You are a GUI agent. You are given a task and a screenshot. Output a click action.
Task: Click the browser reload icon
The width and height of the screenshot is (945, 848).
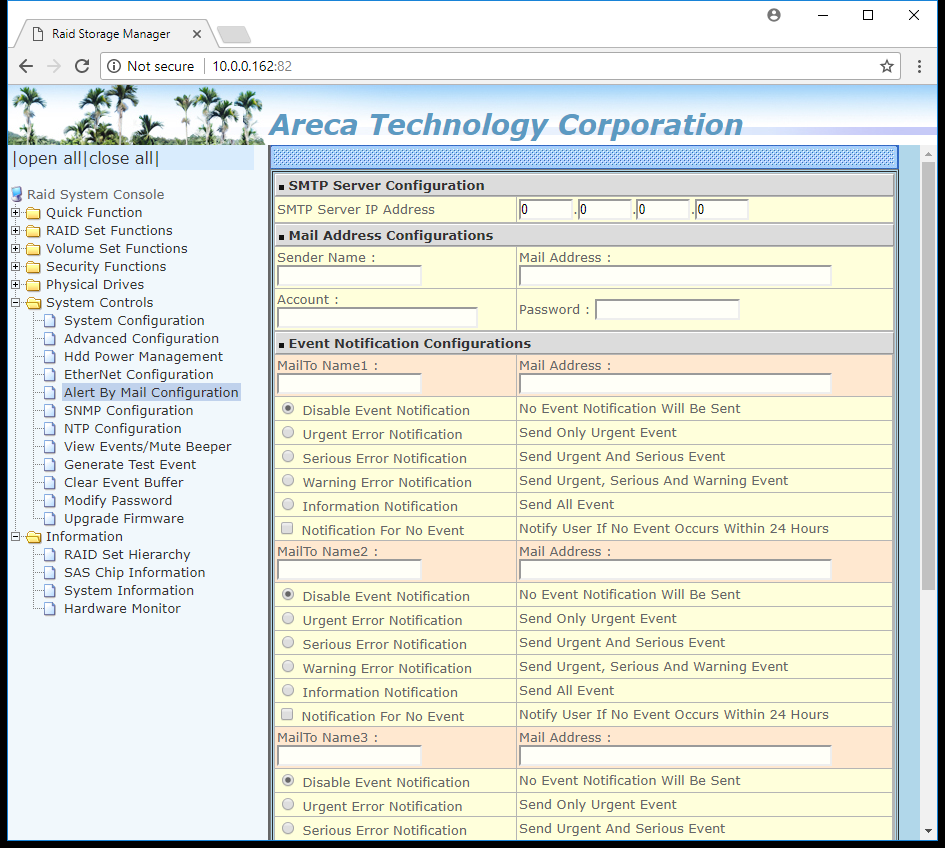click(82, 66)
